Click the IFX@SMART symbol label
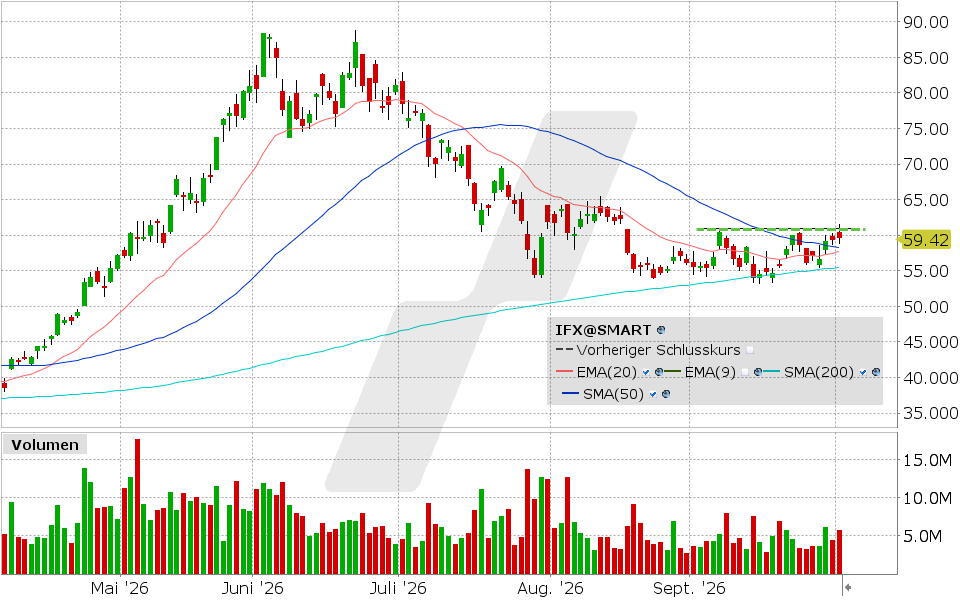Screen dimensions: 960x600 tap(603, 329)
